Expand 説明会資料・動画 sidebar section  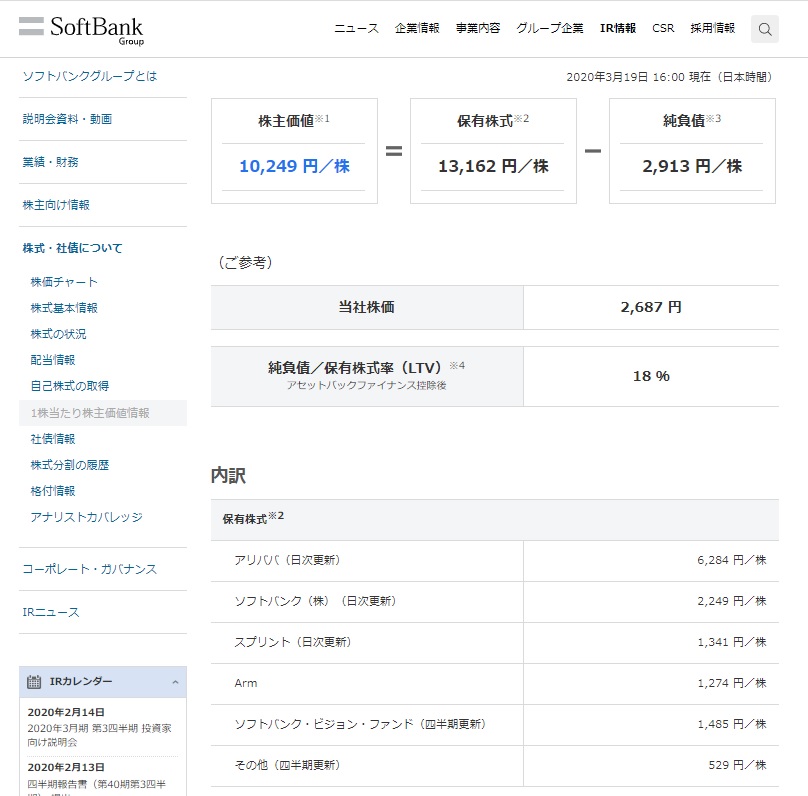click(67, 119)
